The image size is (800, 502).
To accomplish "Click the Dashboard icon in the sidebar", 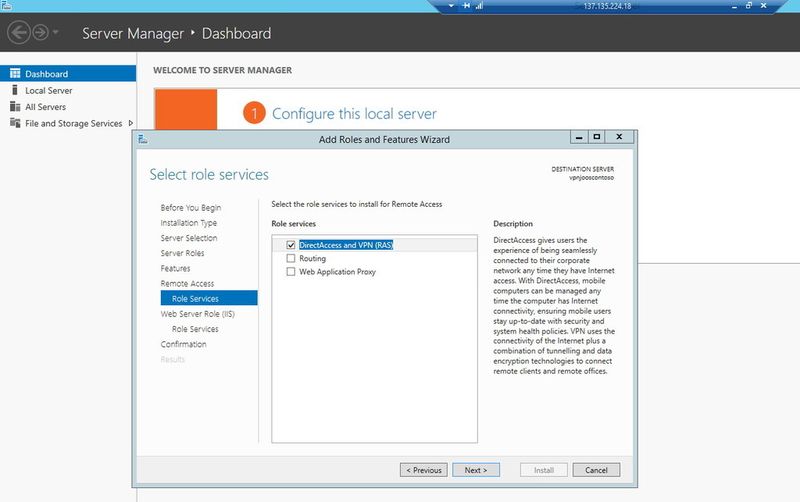I will point(15,73).
